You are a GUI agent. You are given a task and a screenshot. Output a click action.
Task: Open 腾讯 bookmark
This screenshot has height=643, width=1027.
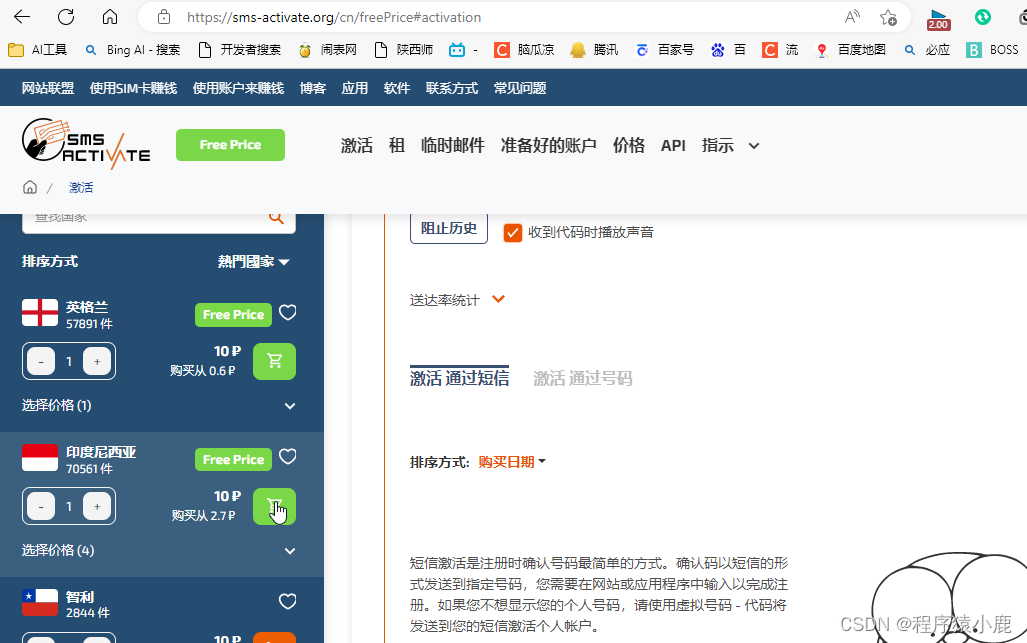point(594,50)
